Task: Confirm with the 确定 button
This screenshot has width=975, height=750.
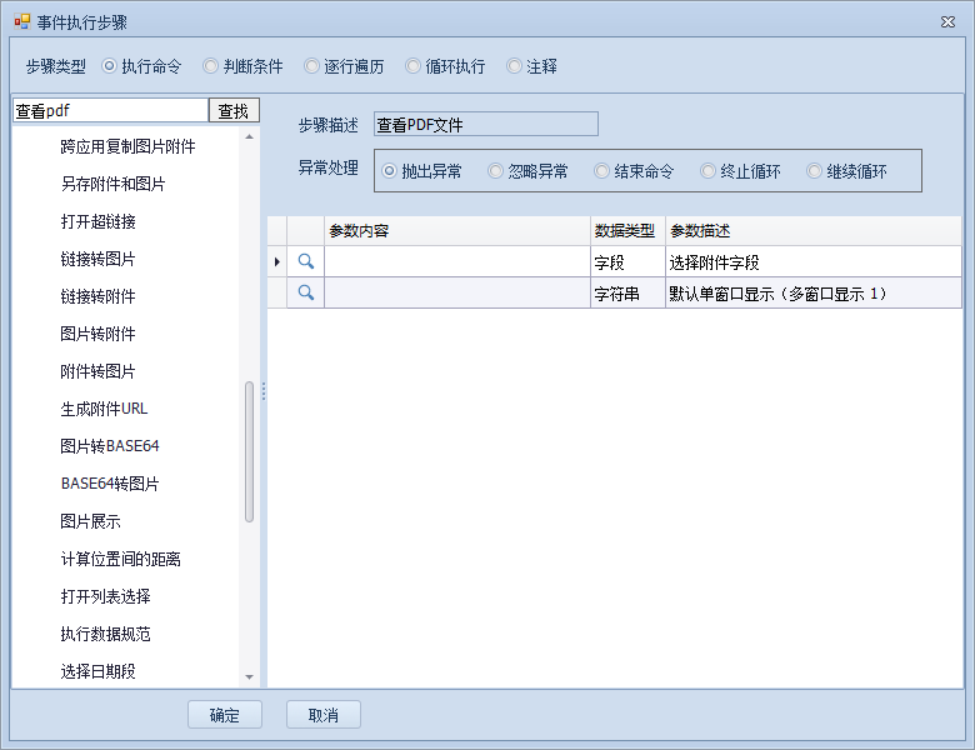Action: [225, 715]
